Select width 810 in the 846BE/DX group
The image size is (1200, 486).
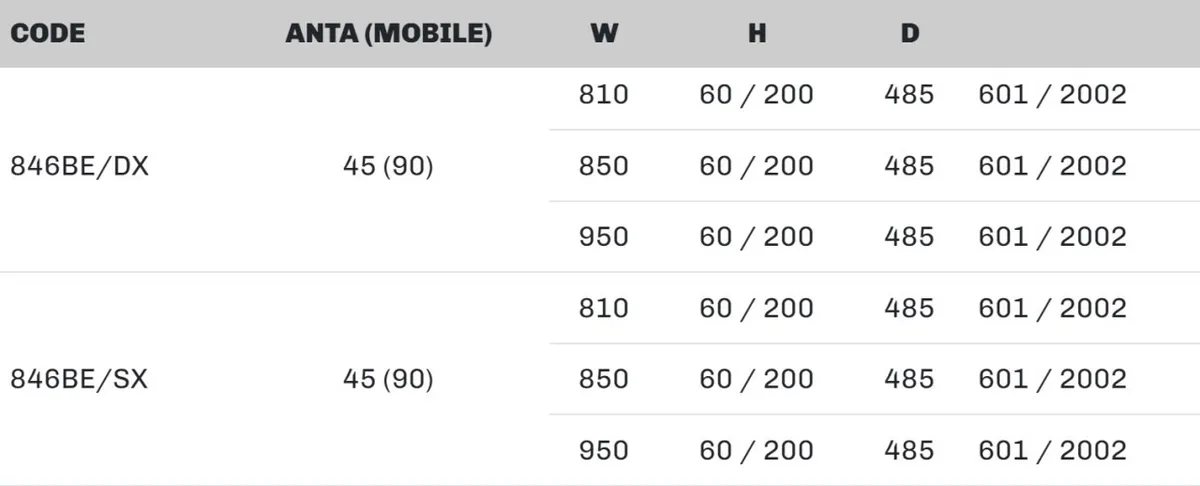point(604,95)
